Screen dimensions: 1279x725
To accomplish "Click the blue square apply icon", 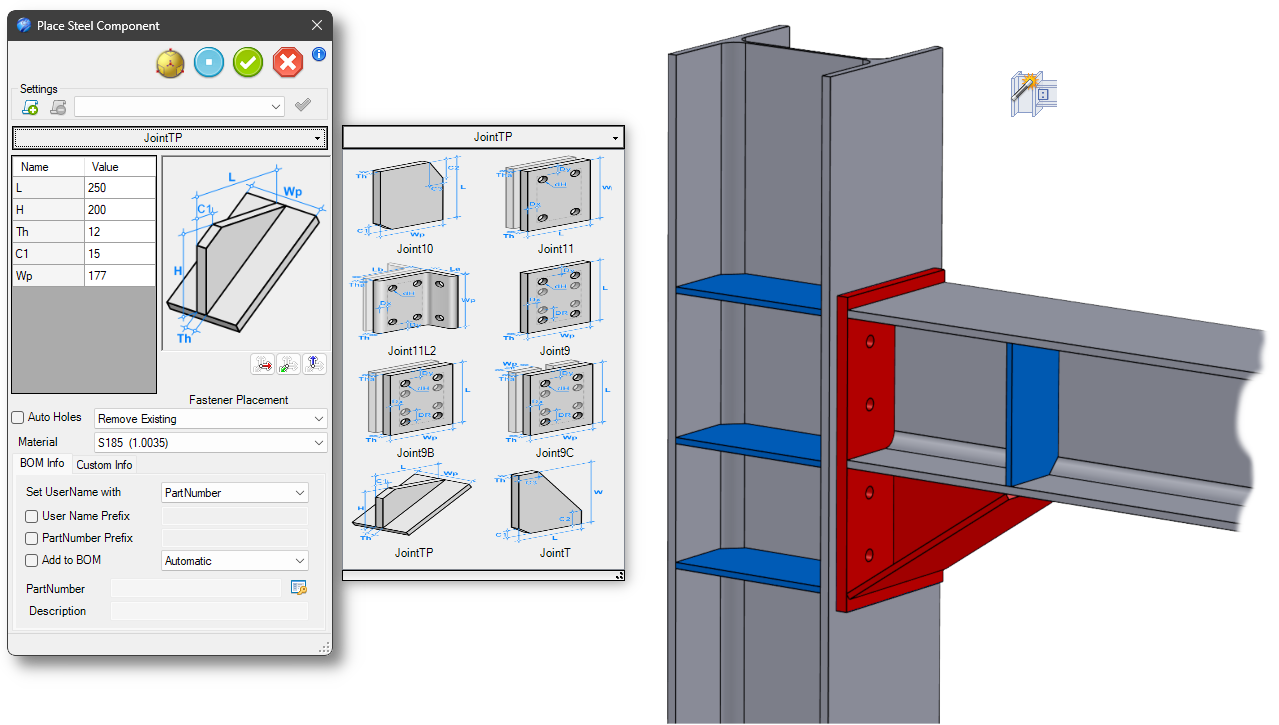I will (209, 63).
